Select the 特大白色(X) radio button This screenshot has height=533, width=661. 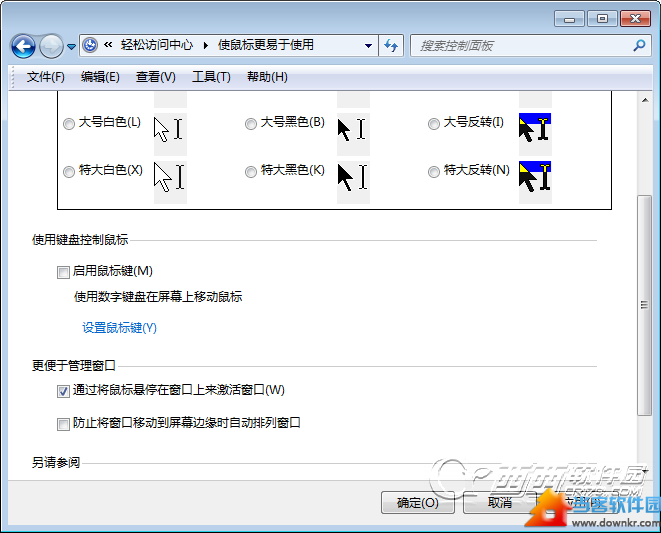(69, 172)
